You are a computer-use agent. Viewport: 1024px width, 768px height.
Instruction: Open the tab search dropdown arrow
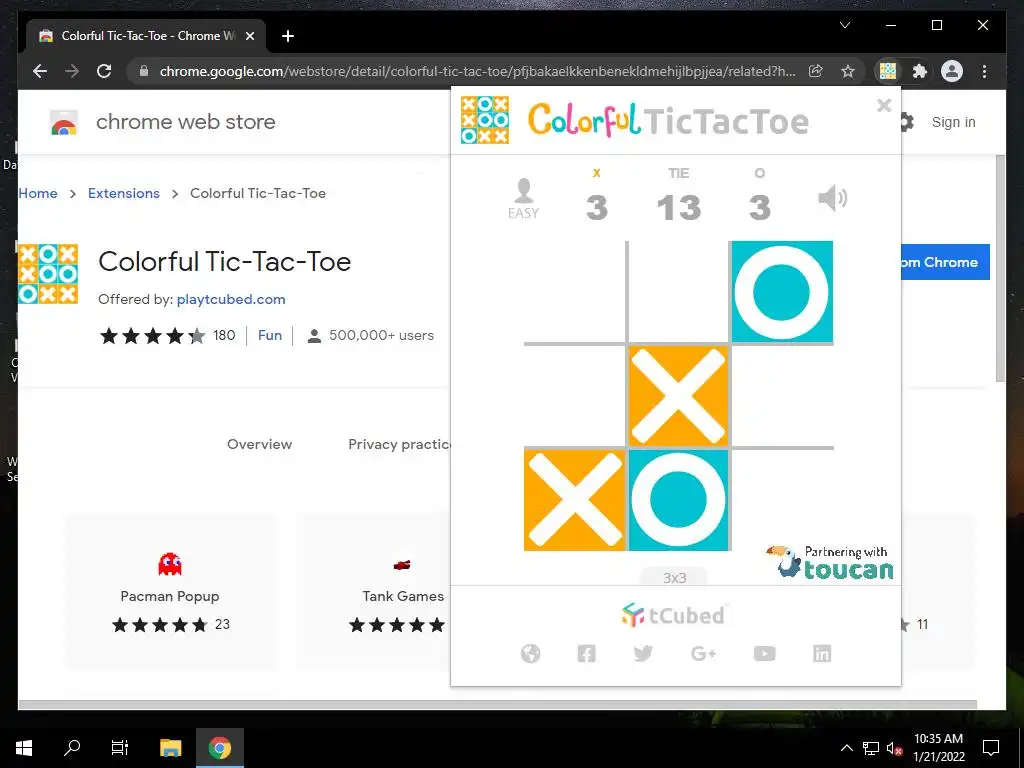[x=844, y=25]
